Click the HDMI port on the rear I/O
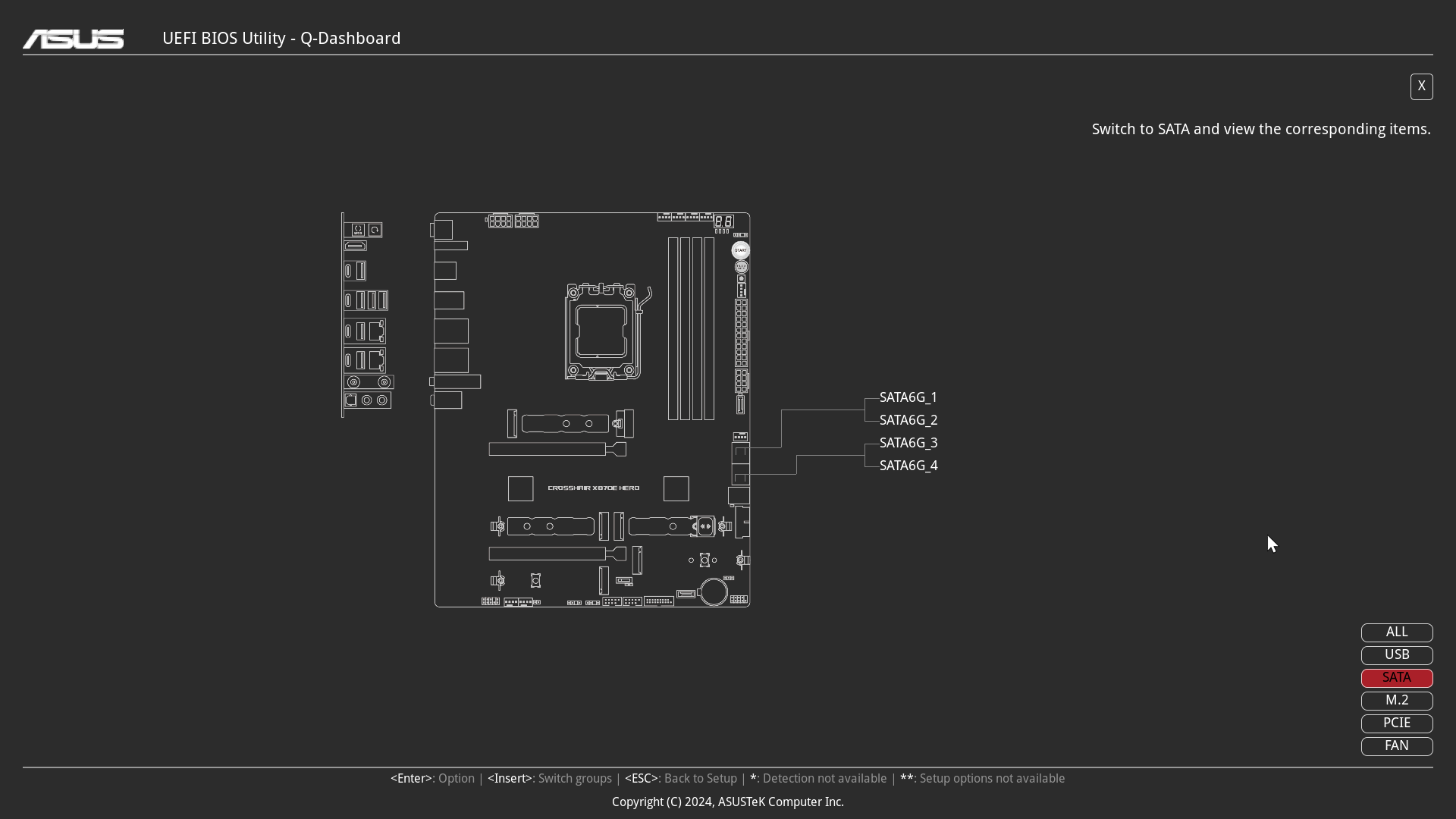The image size is (1456, 819). (x=356, y=246)
